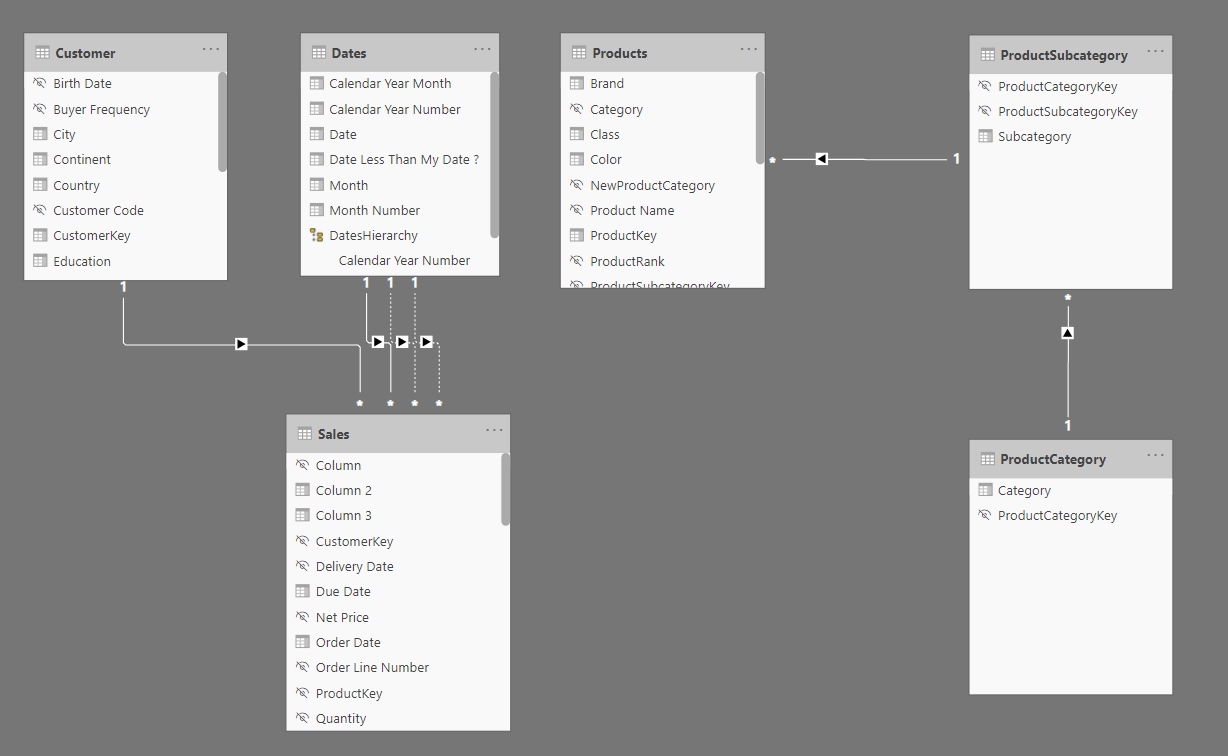Click the DatesHierarchy hierarchy icon

[x=316, y=235]
